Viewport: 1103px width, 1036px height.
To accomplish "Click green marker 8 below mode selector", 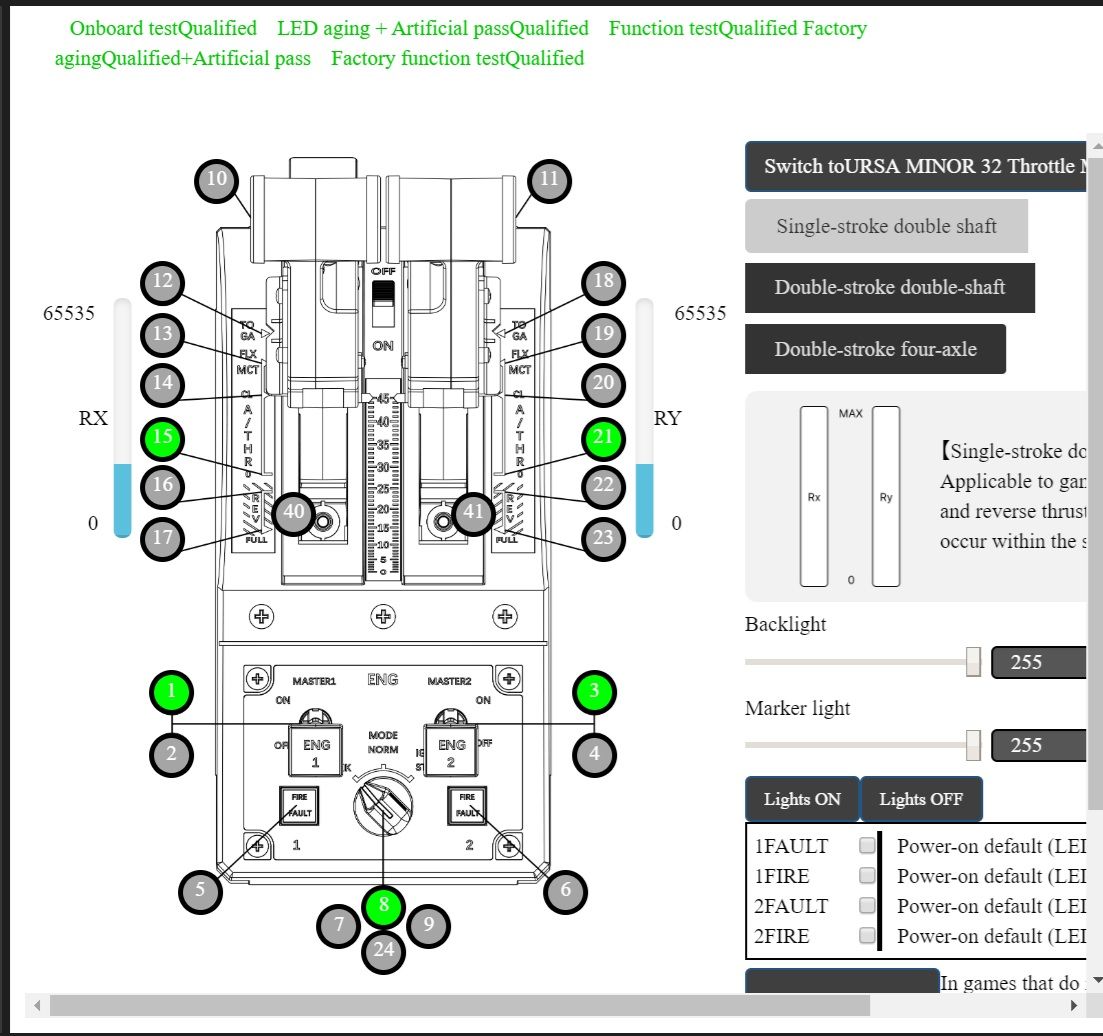I will tap(384, 908).
